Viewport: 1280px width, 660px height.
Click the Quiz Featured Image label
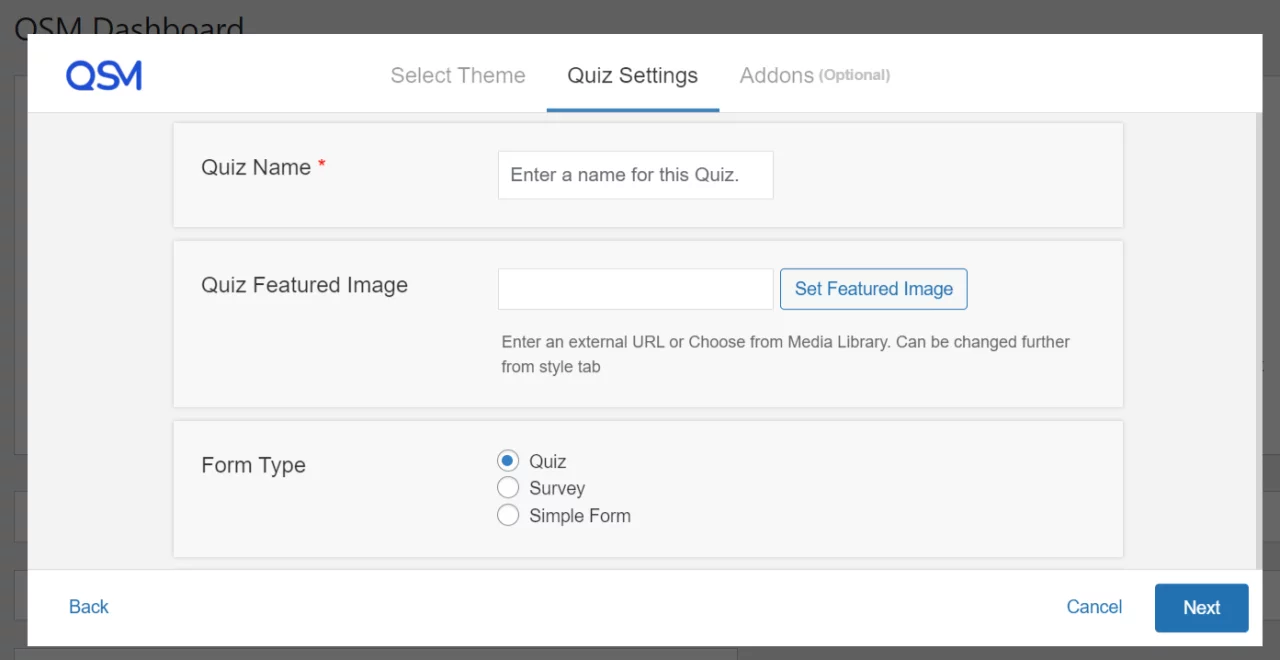click(305, 285)
